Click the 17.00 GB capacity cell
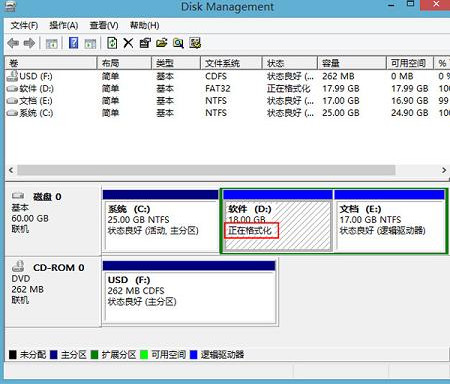This screenshot has height=384, width=450. click(341, 101)
